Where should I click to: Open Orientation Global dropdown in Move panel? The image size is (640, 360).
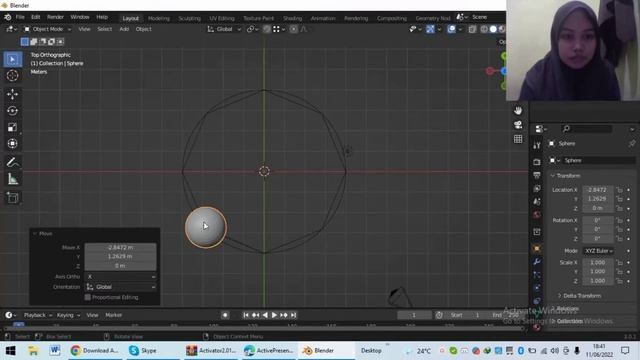[120, 287]
